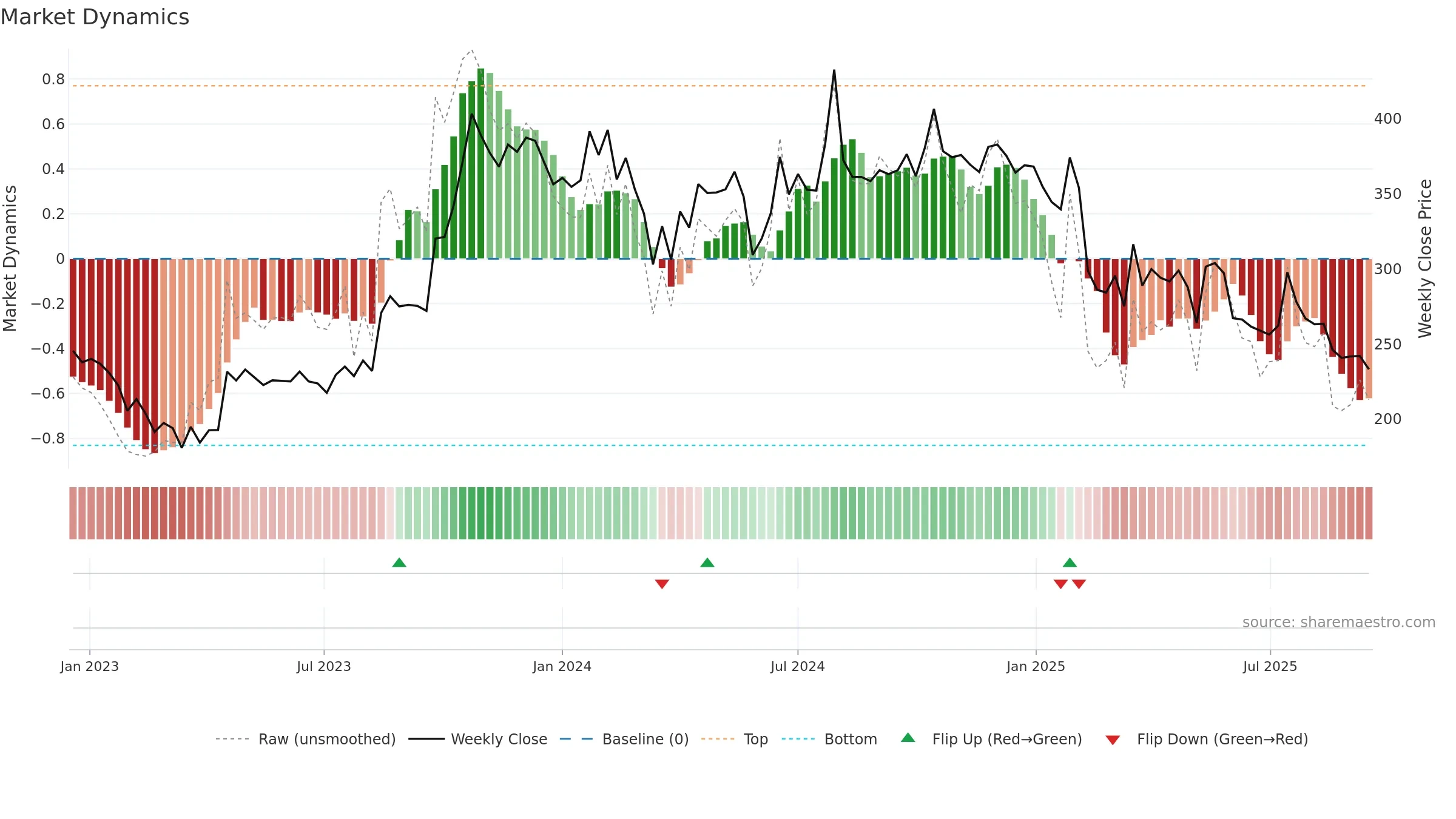
Task: Click the −0.6 left axis tick label
Action: coord(48,394)
